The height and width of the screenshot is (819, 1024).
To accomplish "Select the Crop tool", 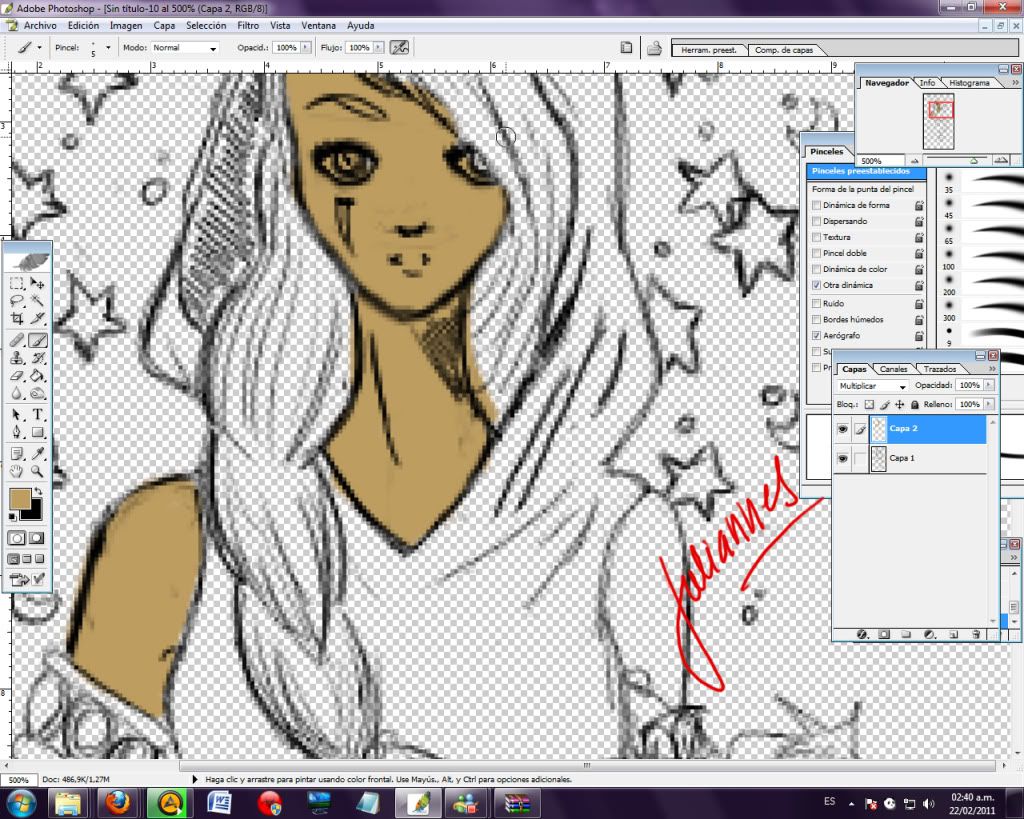I will point(17,319).
